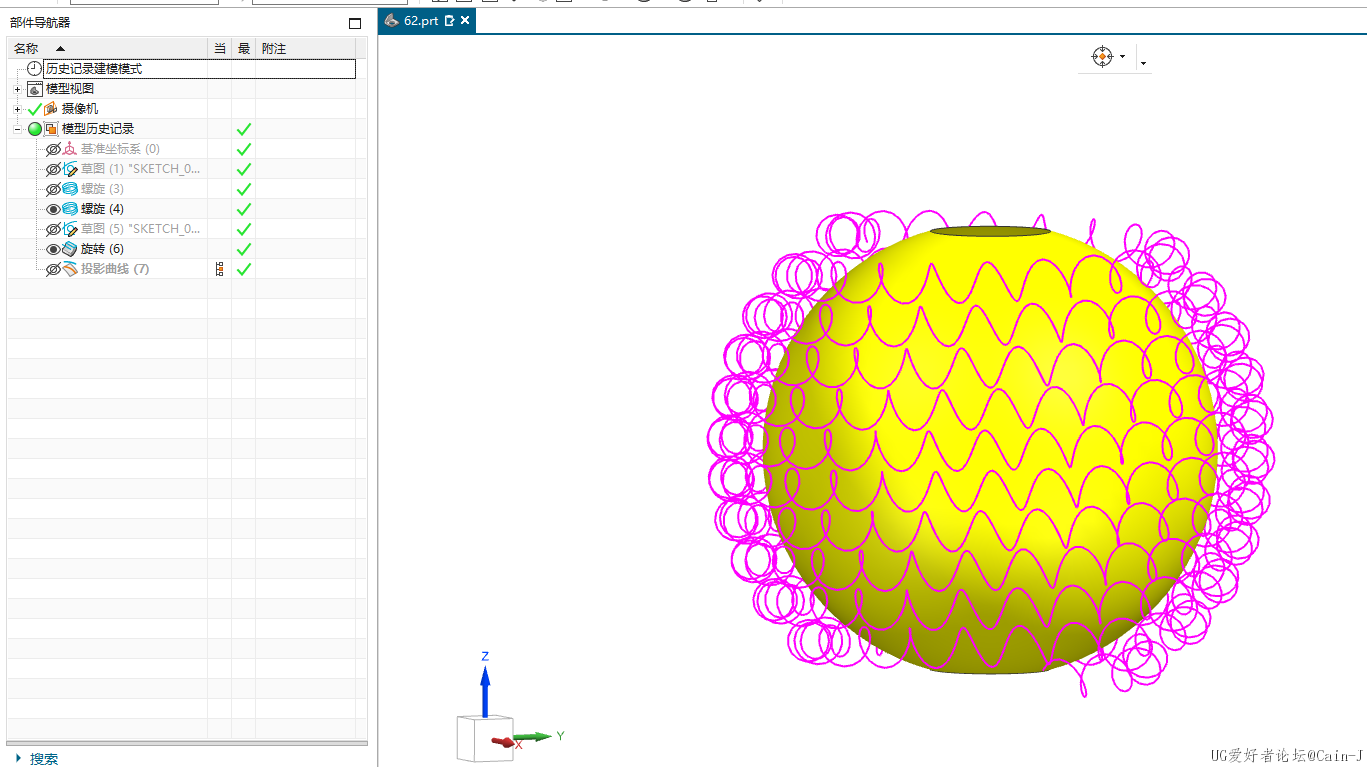Click the projected curve icon of 投影曲线 (7)
This screenshot has height=767, width=1367.
pyautogui.click(x=70, y=269)
